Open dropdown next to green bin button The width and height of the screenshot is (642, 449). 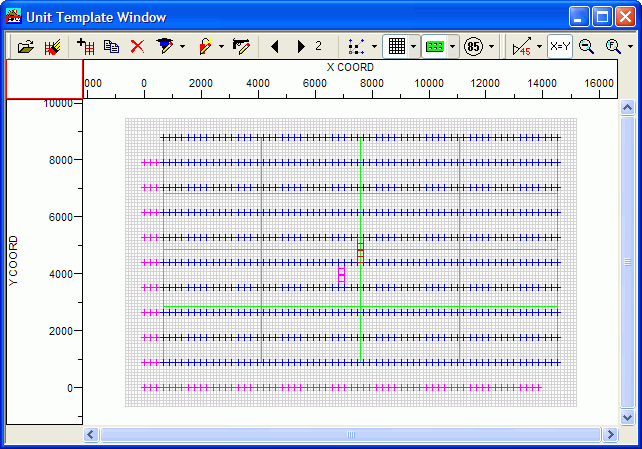coord(452,47)
